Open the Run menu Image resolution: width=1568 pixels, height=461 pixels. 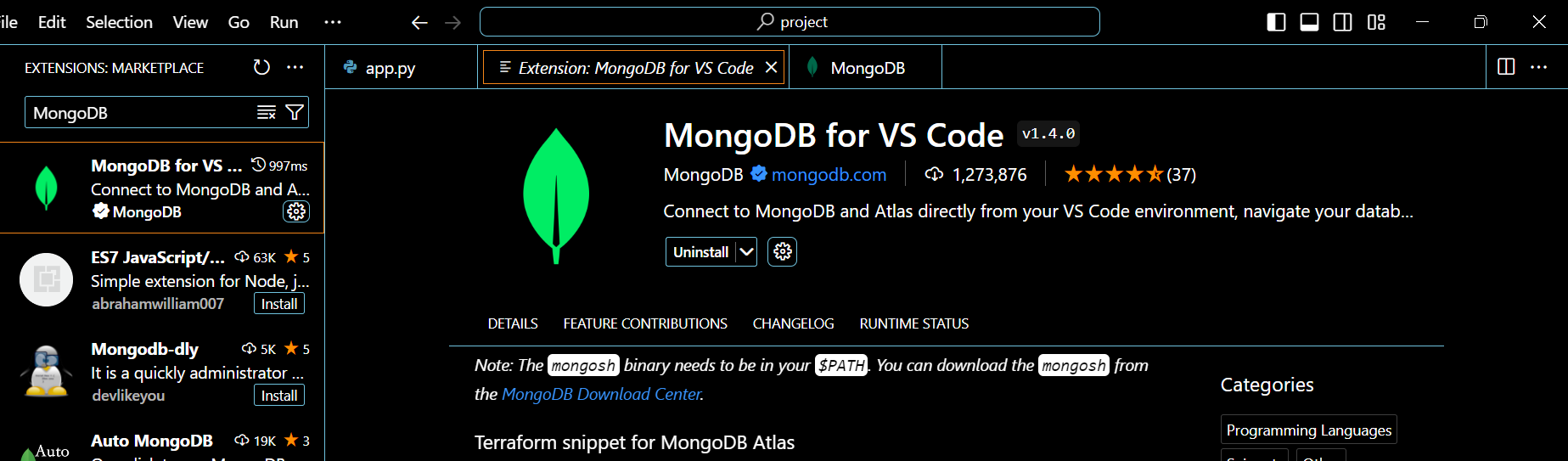pyautogui.click(x=284, y=22)
